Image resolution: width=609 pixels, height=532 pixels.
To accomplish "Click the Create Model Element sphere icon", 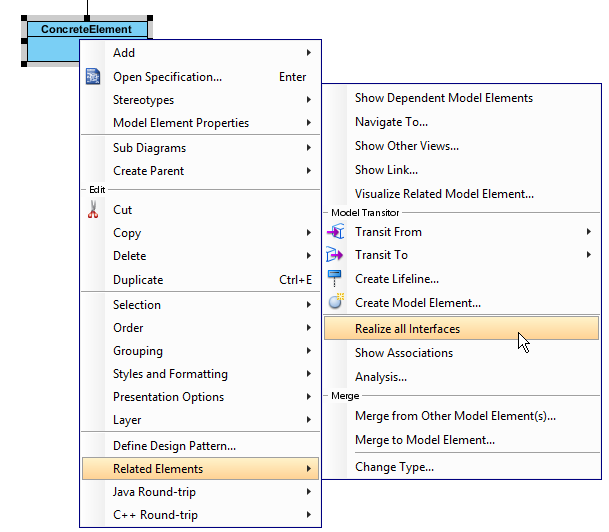I will 336,301.
